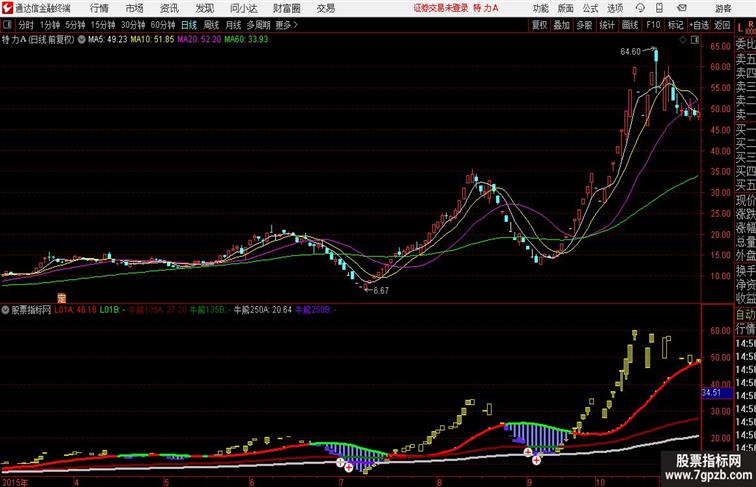Open the 版面 menu
This screenshot has width=756, height=487.
(x=566, y=8)
